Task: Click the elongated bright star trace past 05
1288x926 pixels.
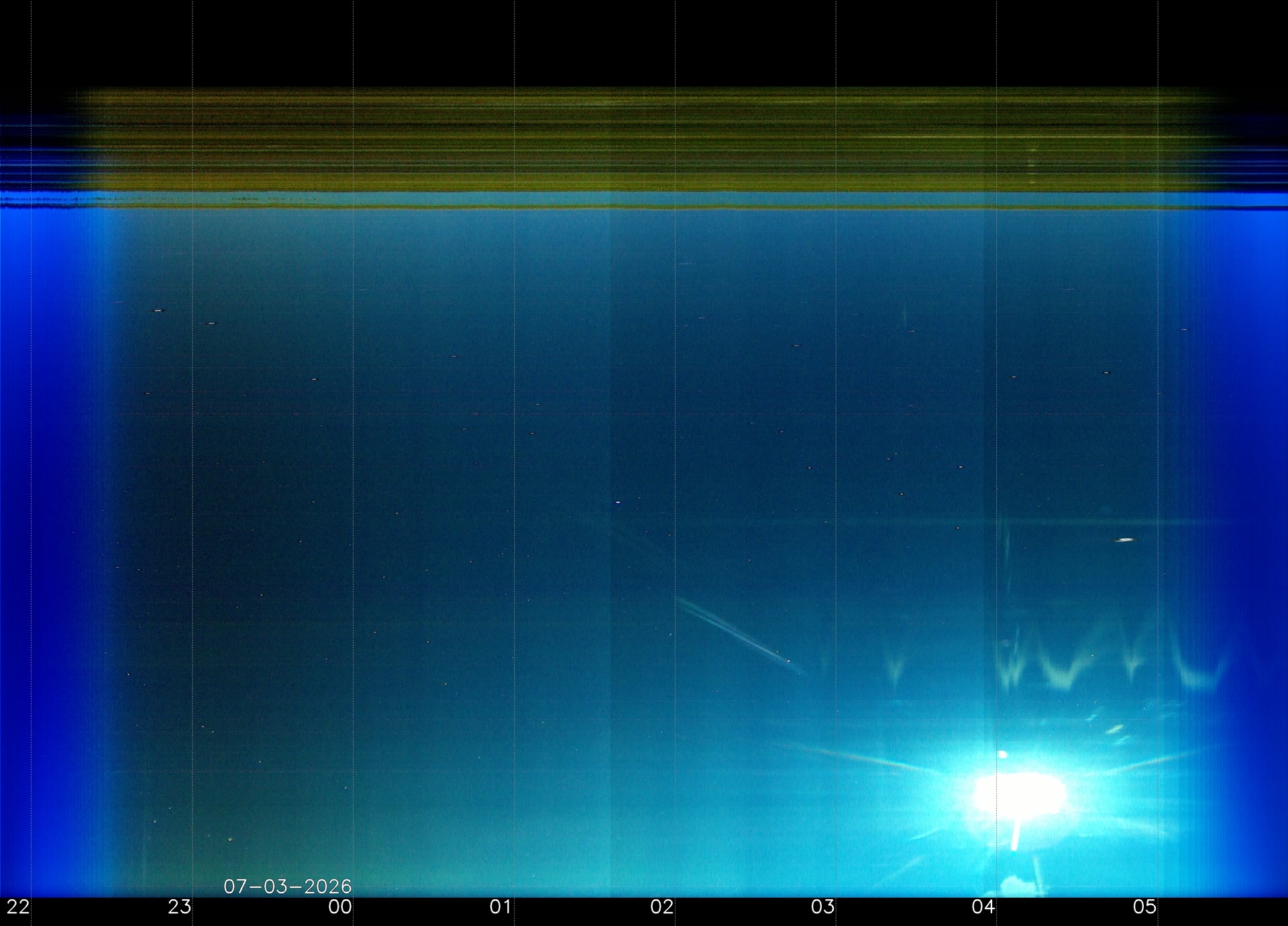Action: pos(1125,539)
